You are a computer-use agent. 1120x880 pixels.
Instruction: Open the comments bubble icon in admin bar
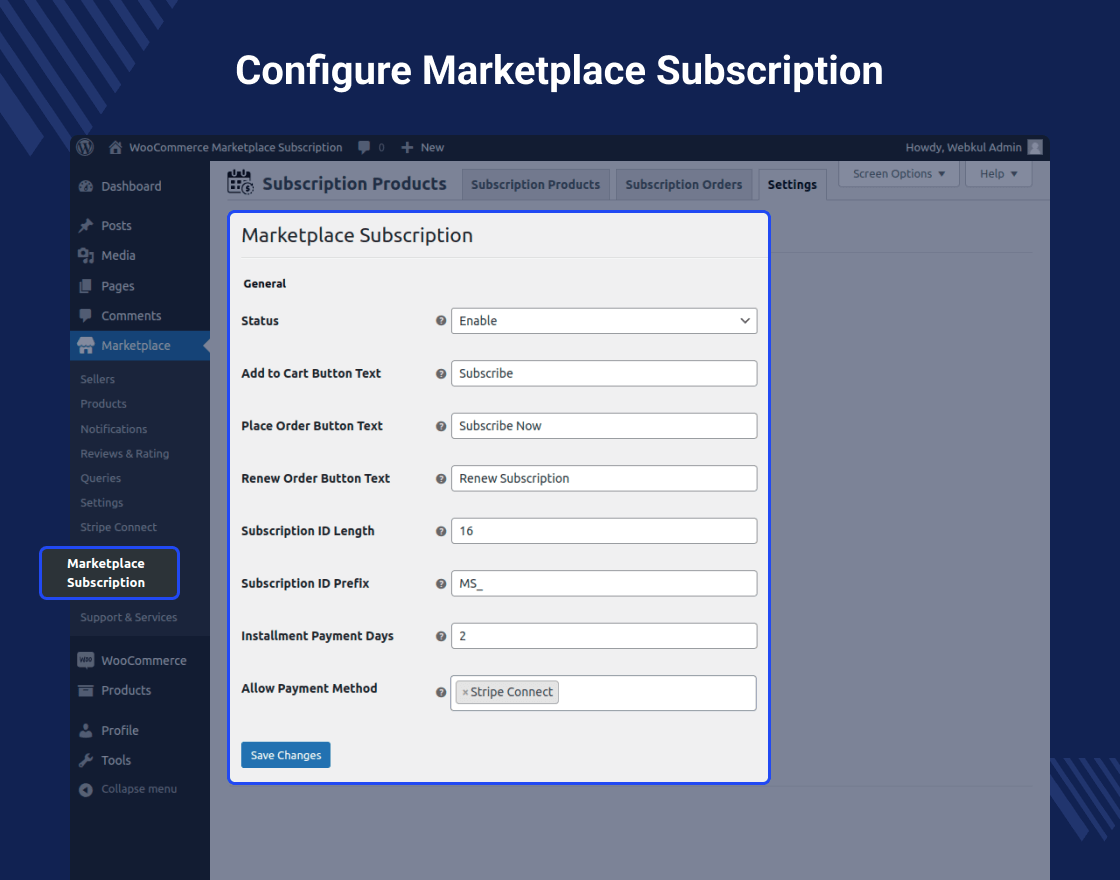pos(364,147)
